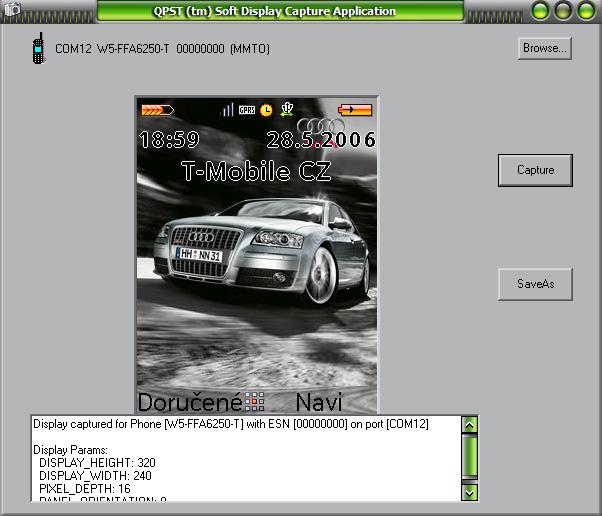Click the first green round title bar button
Screen dimensions: 602x516
[x=540, y=10]
